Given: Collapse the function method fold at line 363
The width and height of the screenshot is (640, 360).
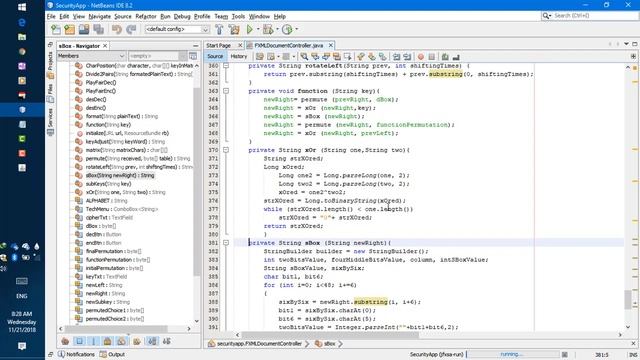Looking at the screenshot, I should 226,91.
